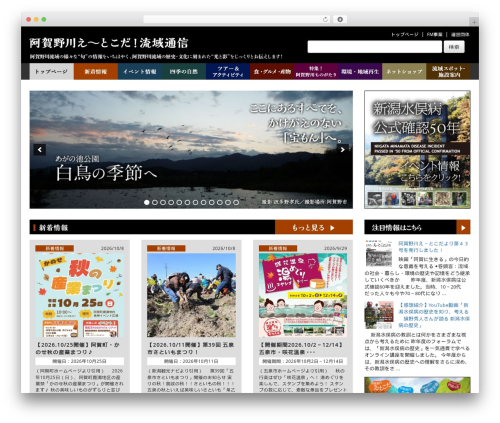This screenshot has height=423, width=500.
Task: Open the YouTube動画 新潟水俣病の歴史 article link
Action: point(434,315)
